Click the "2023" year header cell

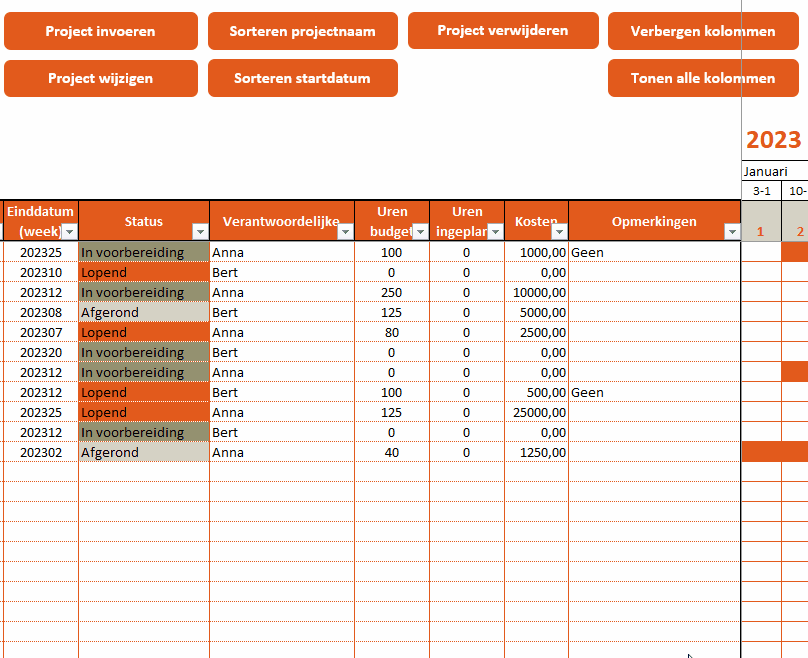(773, 140)
